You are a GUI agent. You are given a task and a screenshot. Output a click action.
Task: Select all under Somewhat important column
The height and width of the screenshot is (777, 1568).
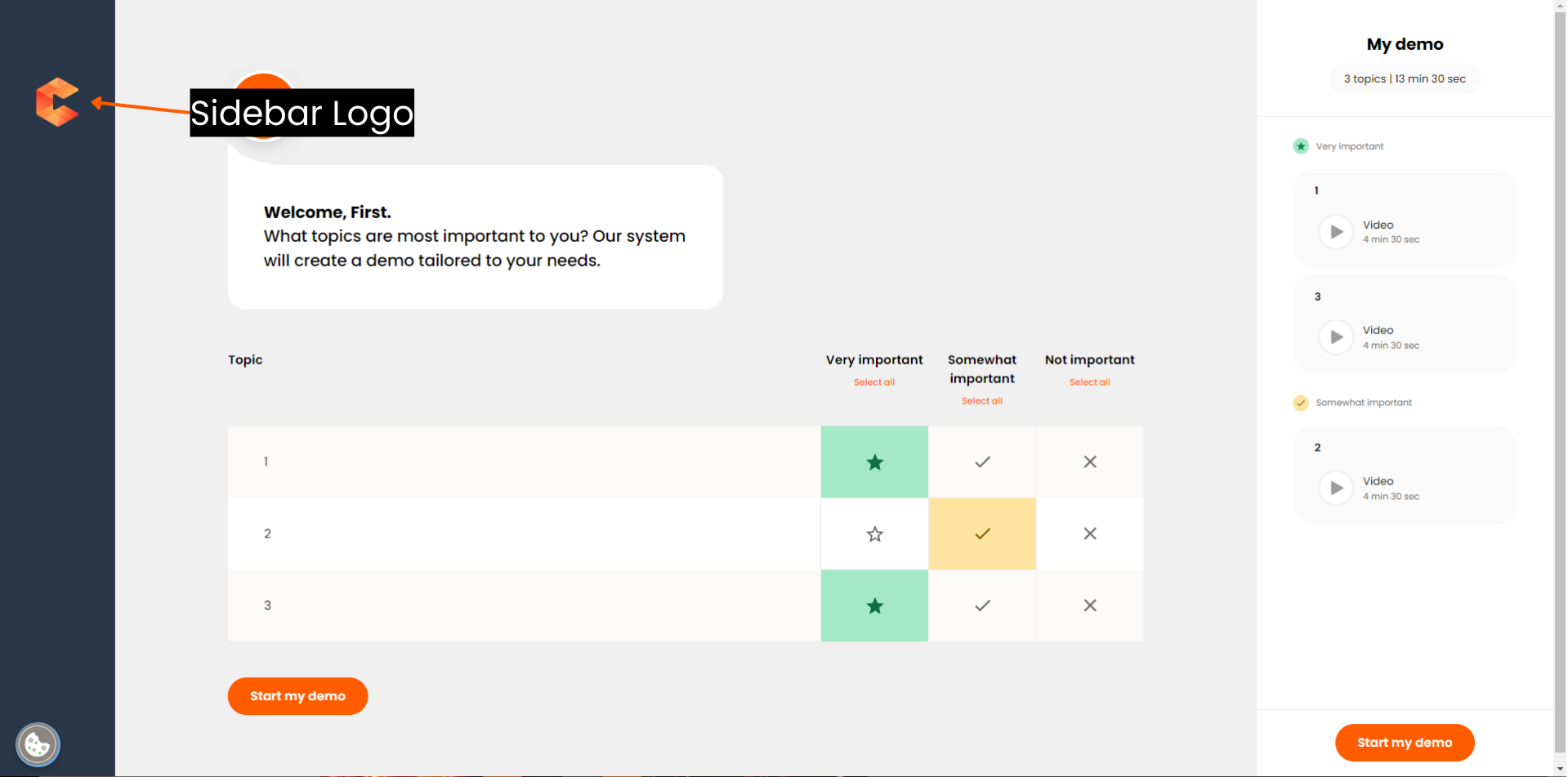982,401
